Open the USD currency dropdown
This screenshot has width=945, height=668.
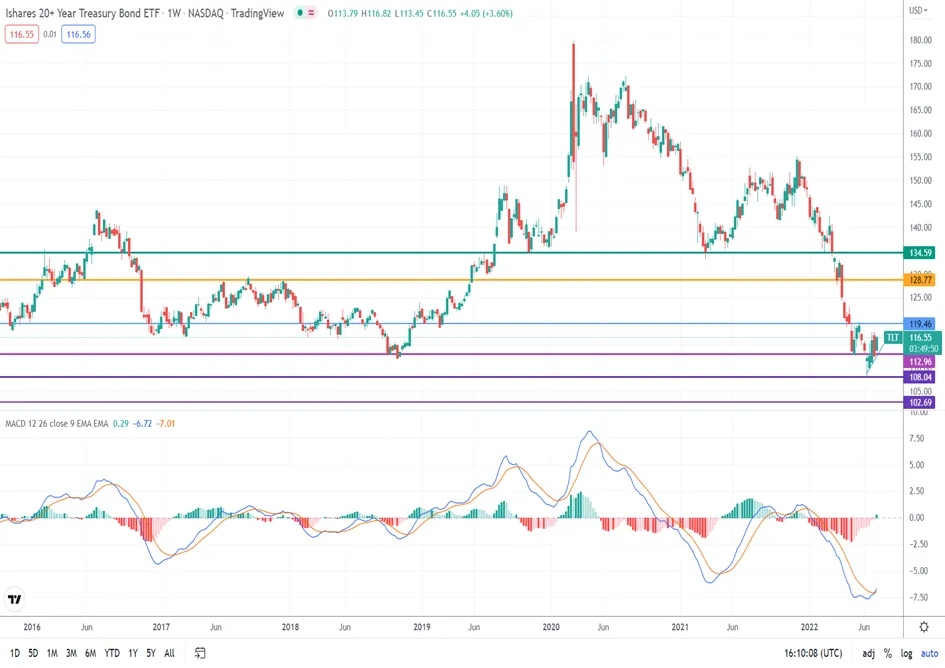tap(919, 10)
